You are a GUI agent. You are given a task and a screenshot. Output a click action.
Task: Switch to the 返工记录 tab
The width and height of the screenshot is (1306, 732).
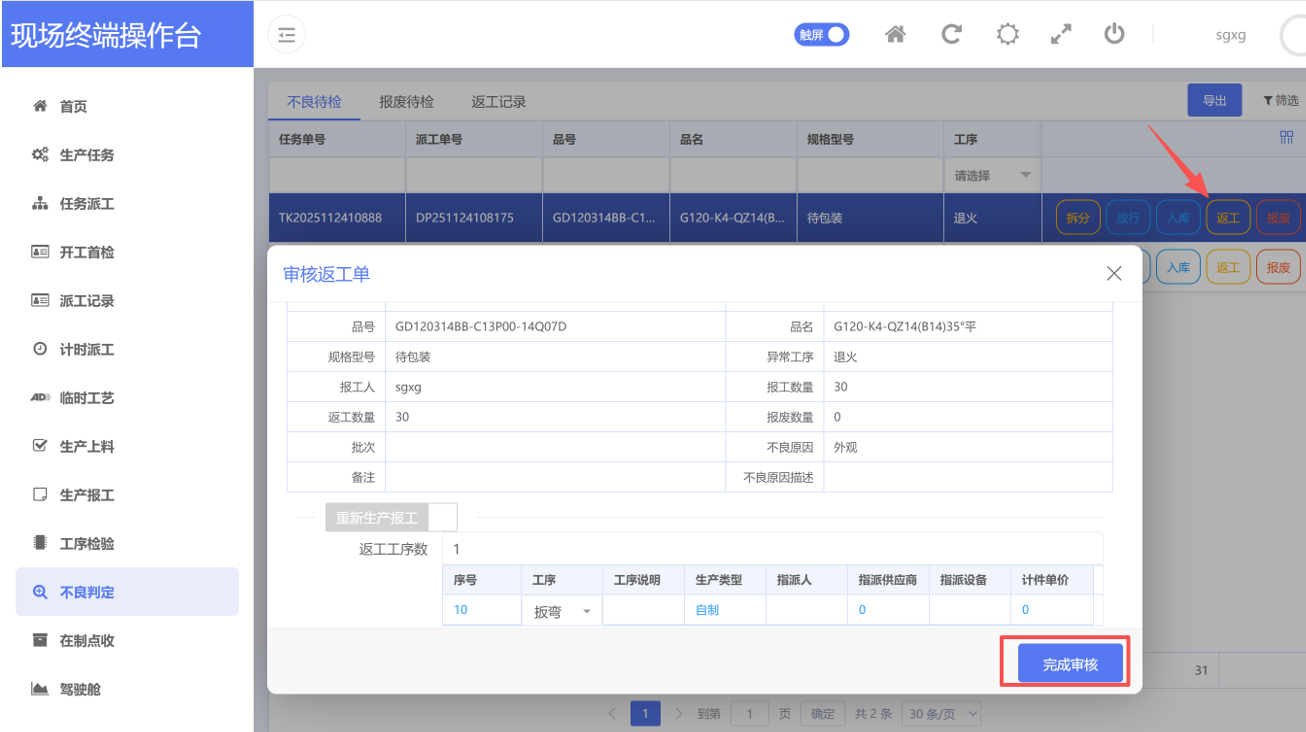(498, 102)
